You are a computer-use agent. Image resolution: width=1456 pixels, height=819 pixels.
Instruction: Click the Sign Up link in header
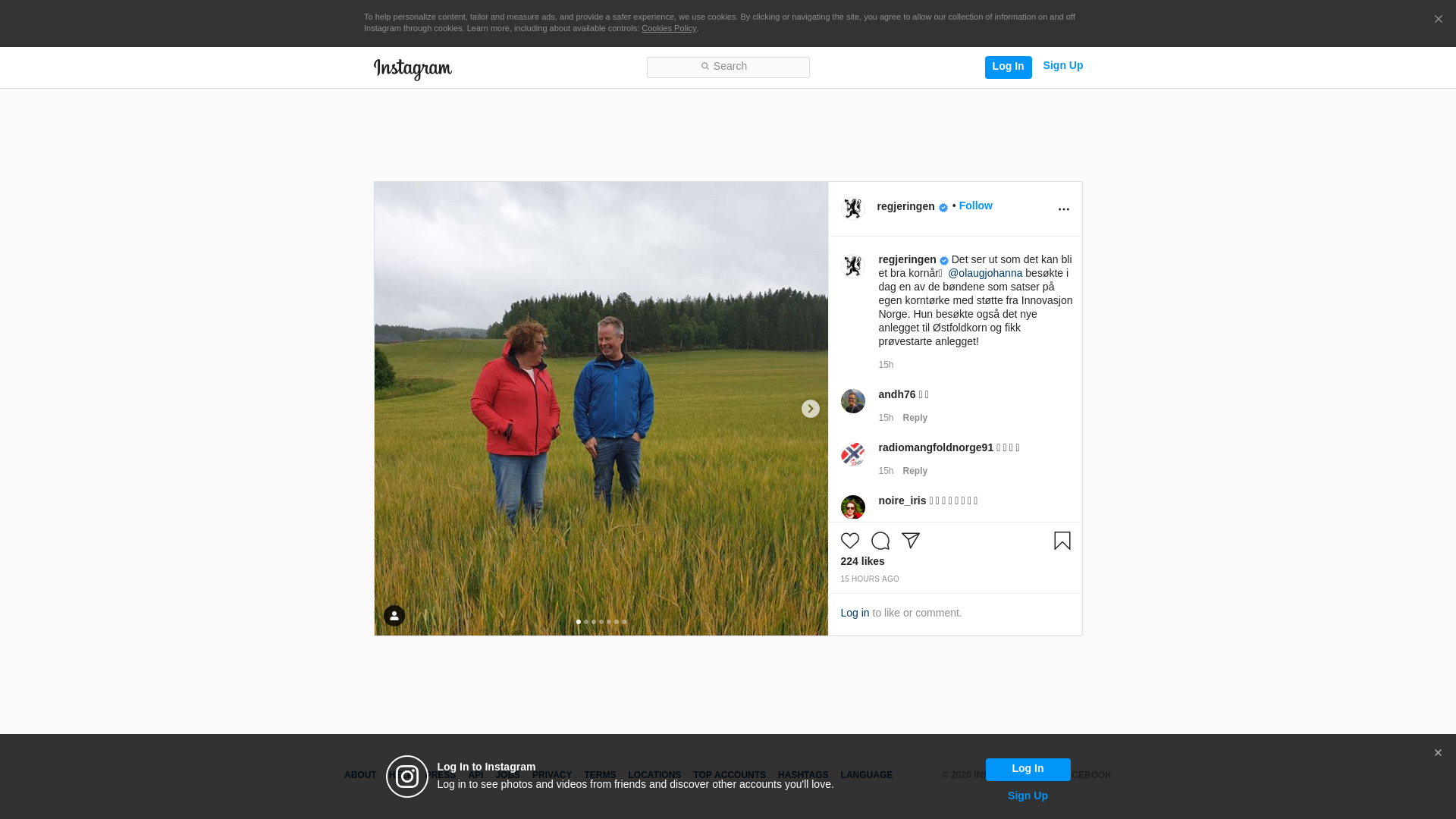(1062, 66)
